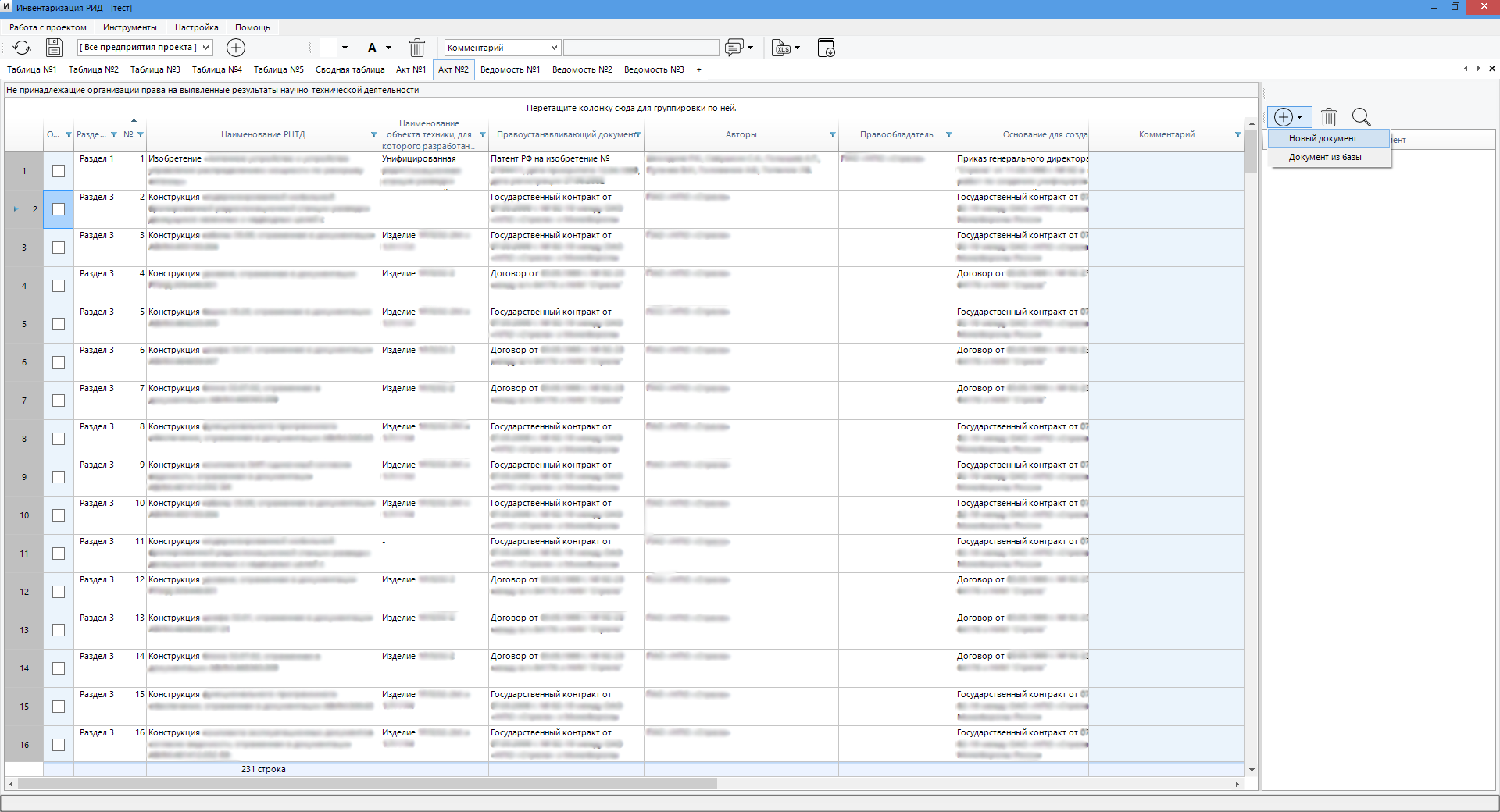Switch to the 'Сводная таблица' tab
The width and height of the screenshot is (1500, 812).
350,69
